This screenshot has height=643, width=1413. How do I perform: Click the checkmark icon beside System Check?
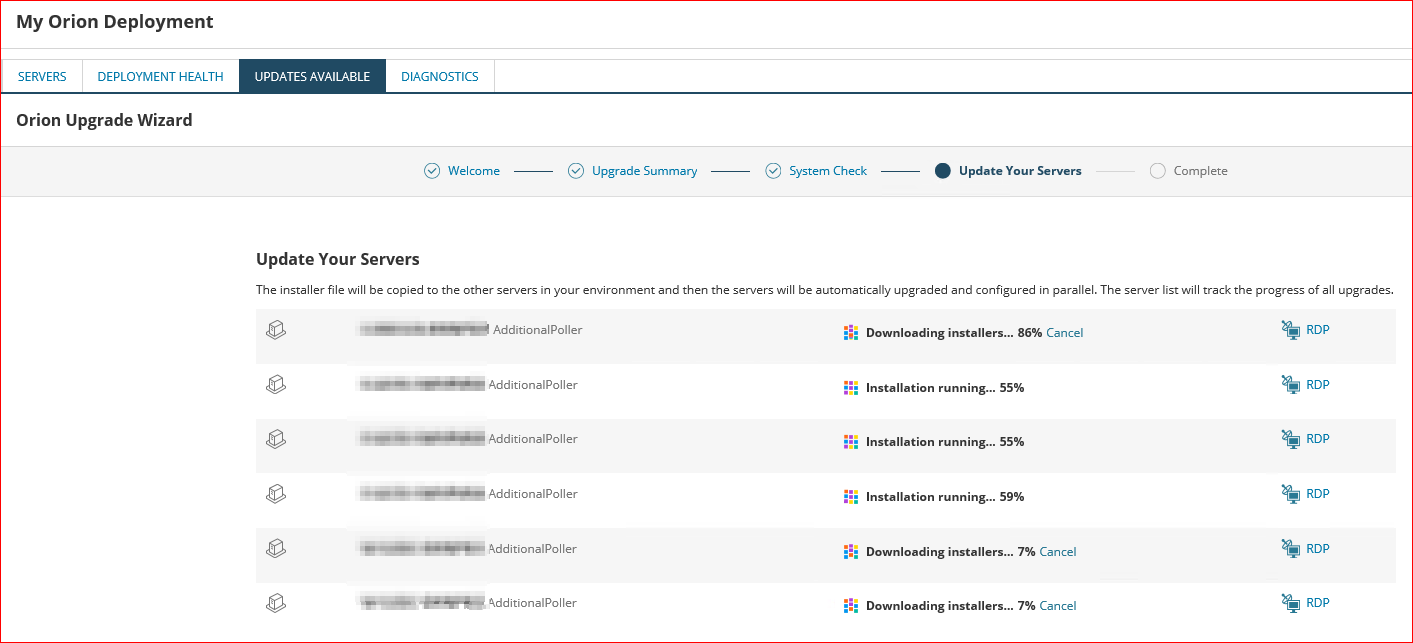[x=773, y=171]
